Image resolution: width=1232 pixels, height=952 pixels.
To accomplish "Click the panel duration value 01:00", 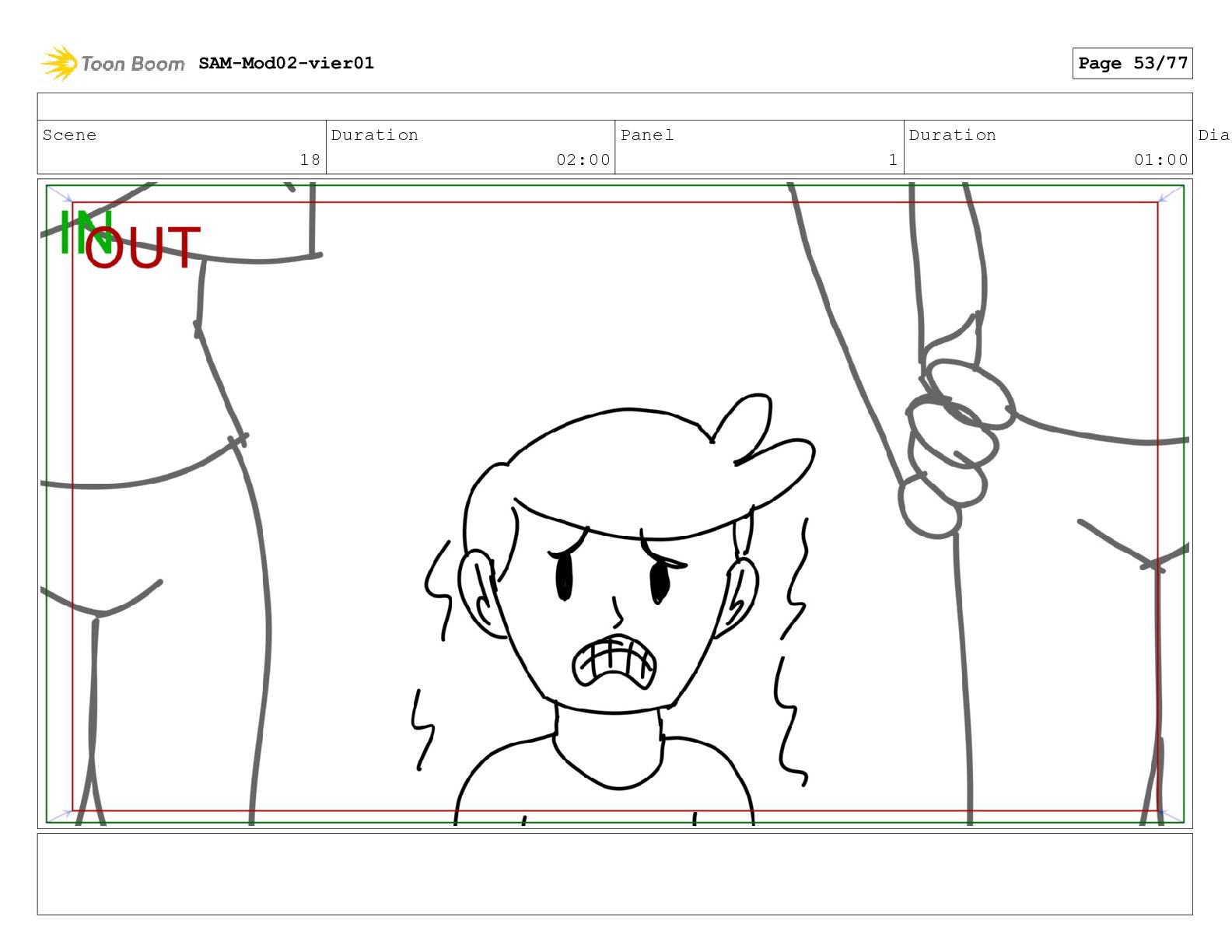I will [1161, 159].
